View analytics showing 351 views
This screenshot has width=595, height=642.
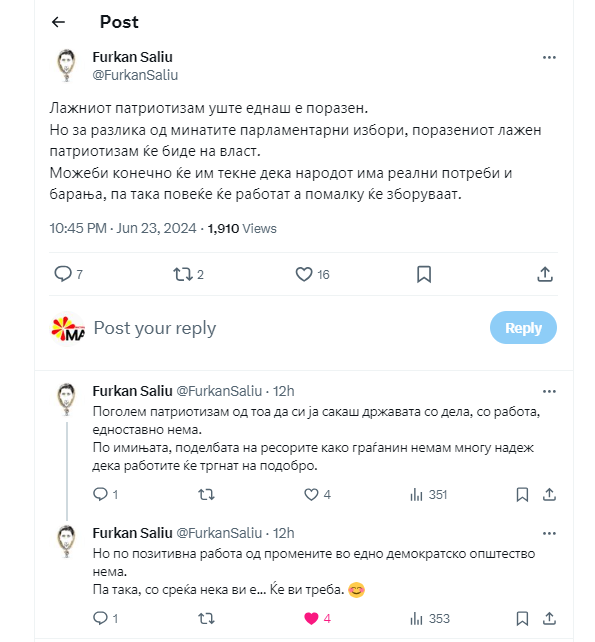point(428,495)
